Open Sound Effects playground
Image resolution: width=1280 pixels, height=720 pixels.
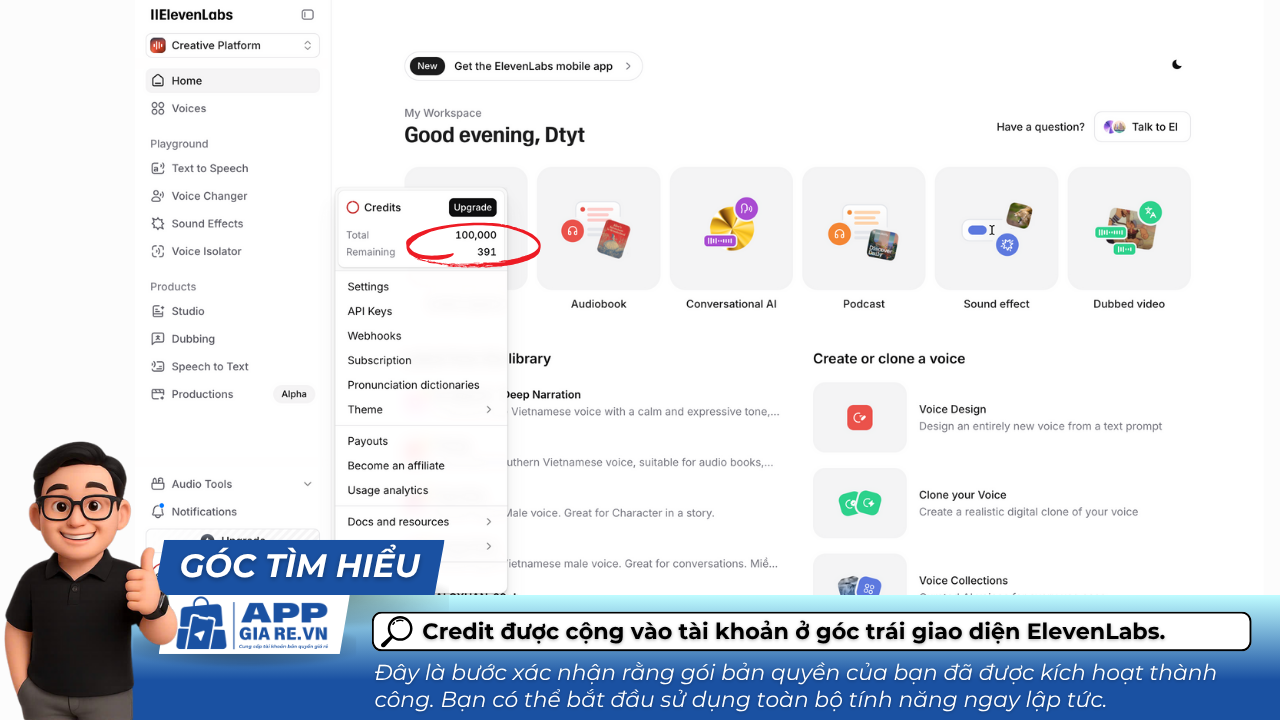pos(232,224)
